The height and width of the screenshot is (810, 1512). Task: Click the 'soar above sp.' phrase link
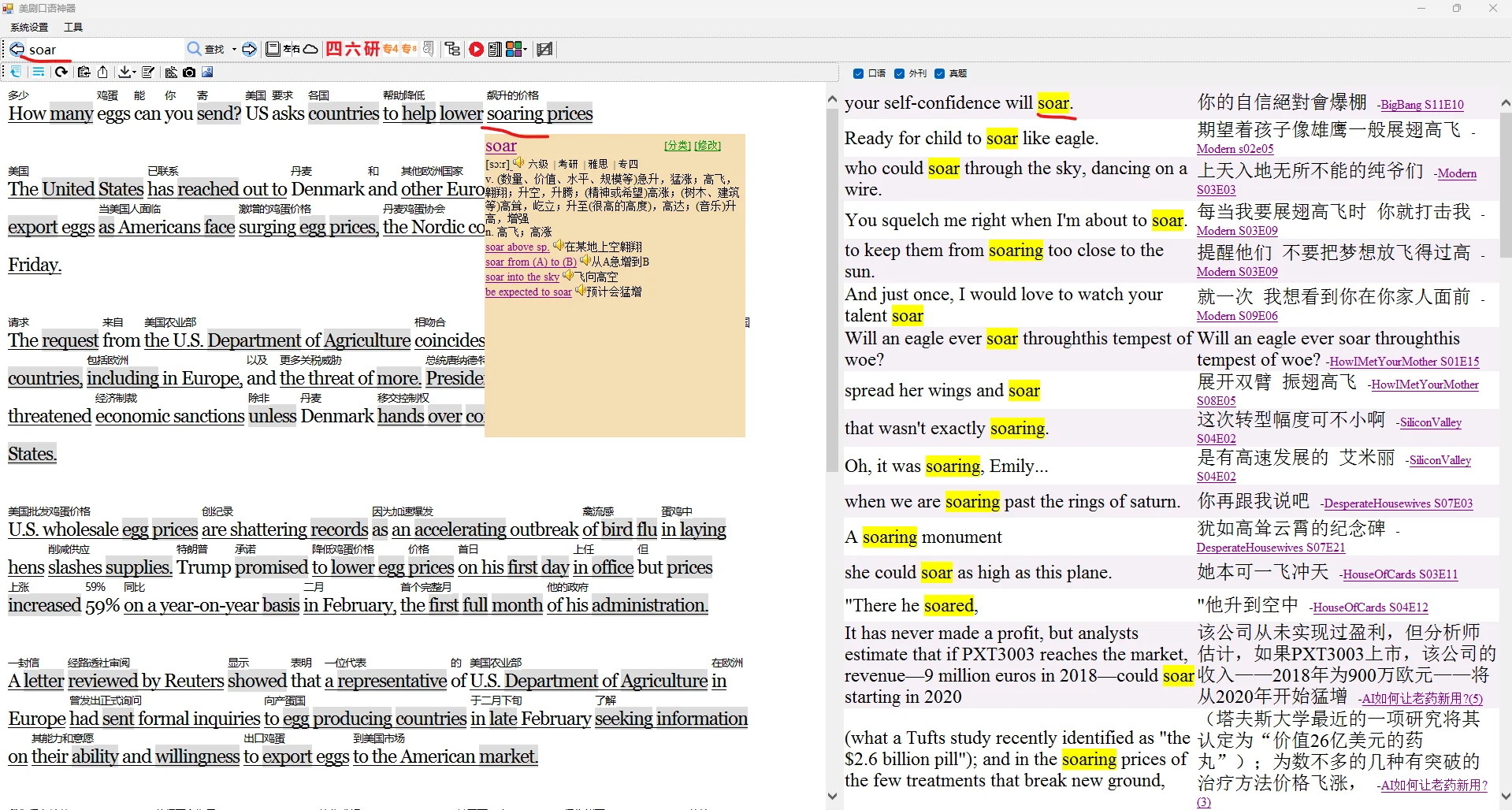[517, 247]
